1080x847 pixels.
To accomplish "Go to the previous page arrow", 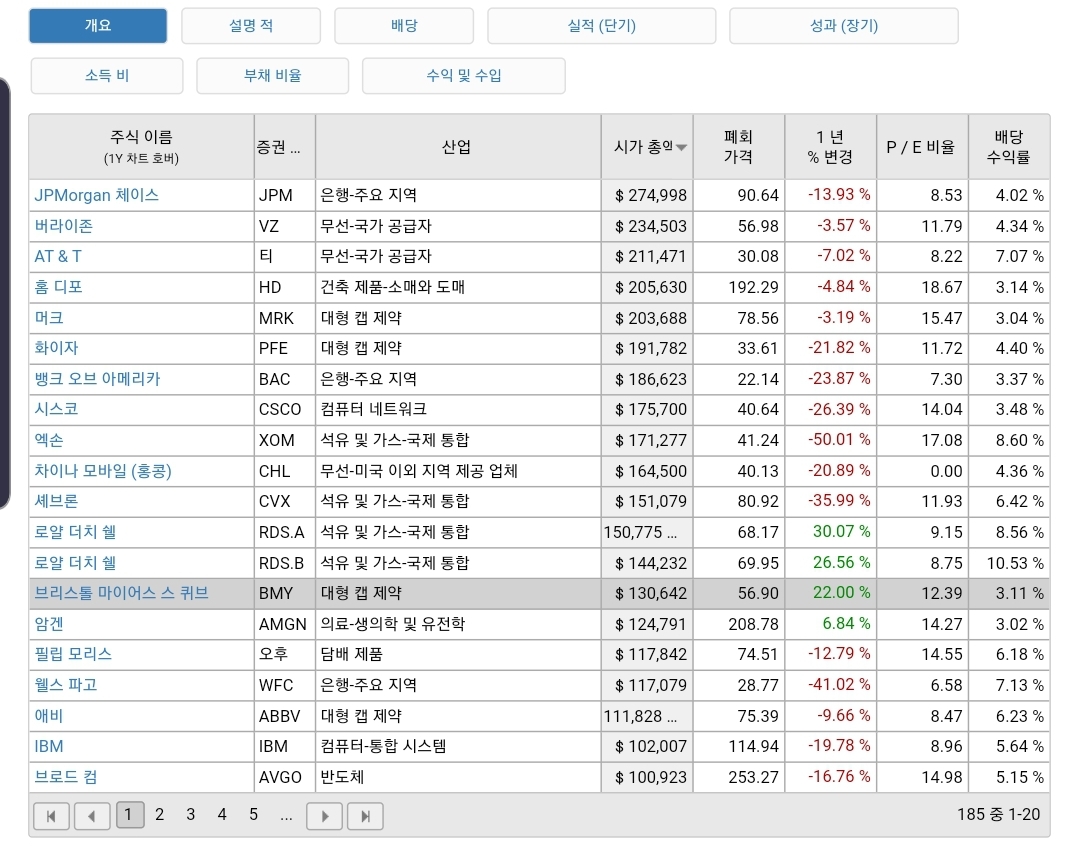I will [x=92, y=816].
